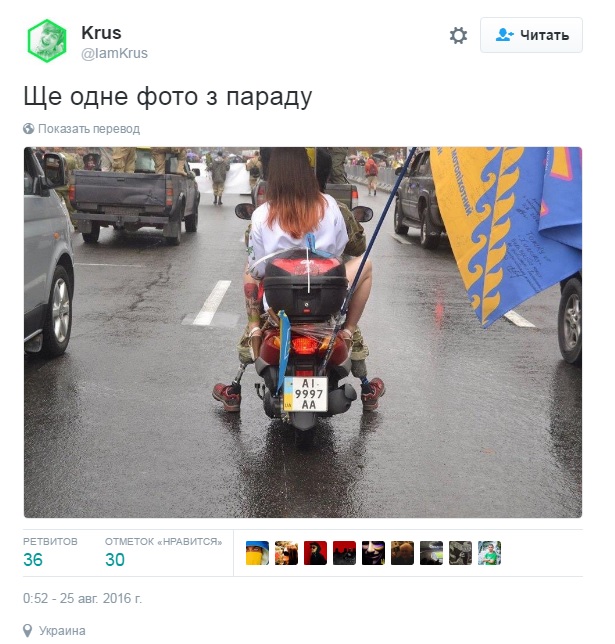
Task: Open Krus hexagonal profile avatar
Action: pos(47,41)
